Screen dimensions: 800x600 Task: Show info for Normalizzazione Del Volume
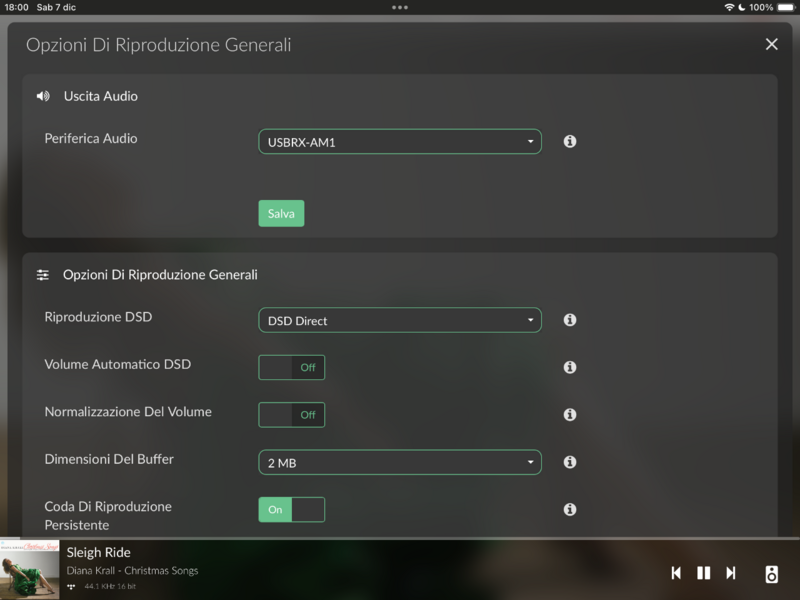(570, 414)
